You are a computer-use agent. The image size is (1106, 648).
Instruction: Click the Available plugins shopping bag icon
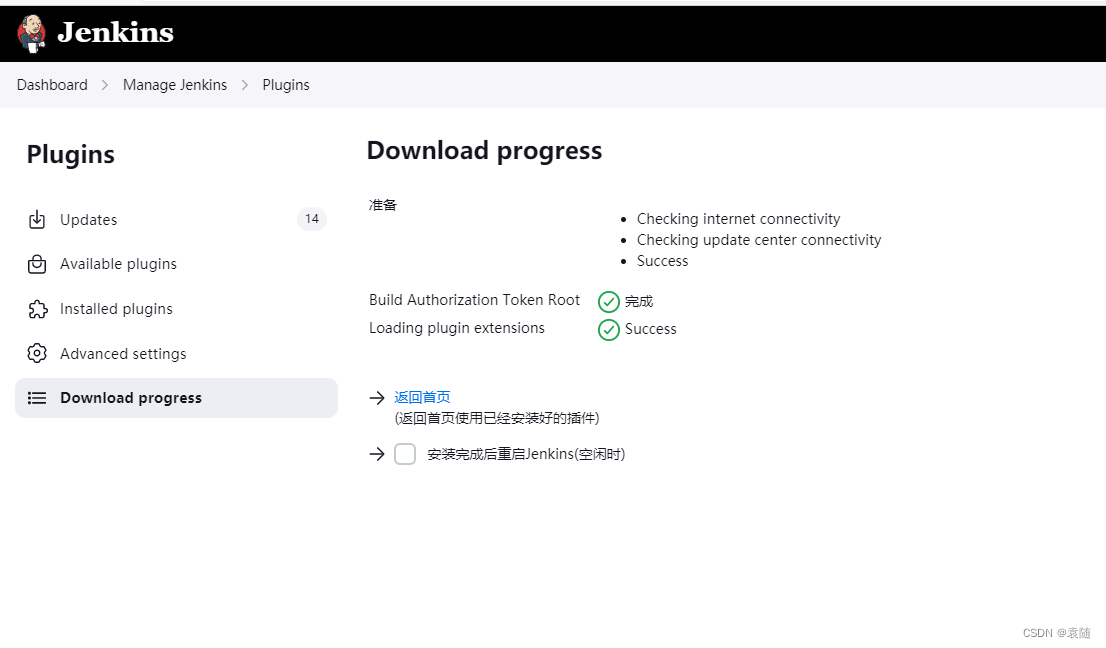click(37, 264)
